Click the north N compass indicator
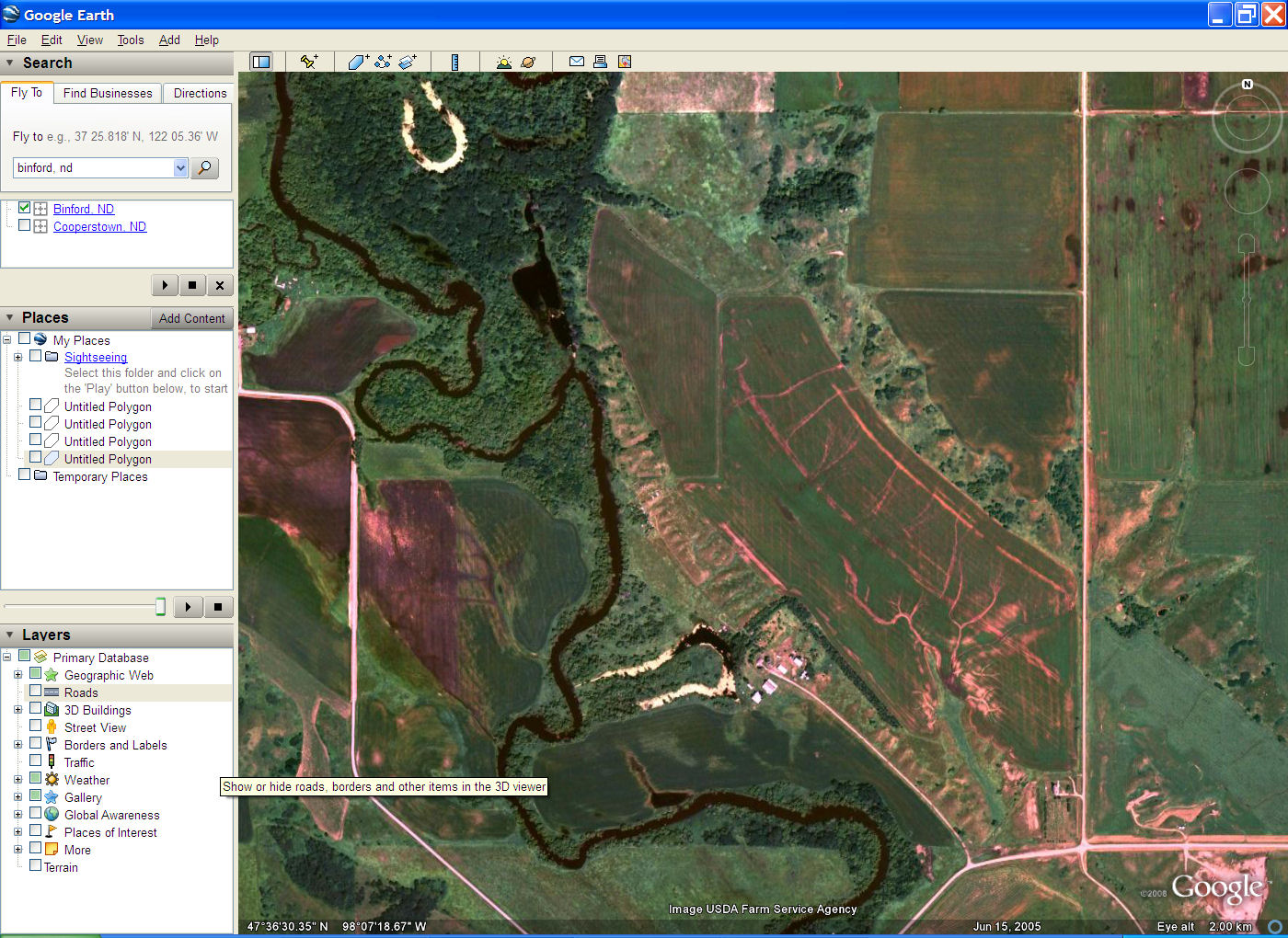This screenshot has width=1288, height=938. tap(1248, 85)
